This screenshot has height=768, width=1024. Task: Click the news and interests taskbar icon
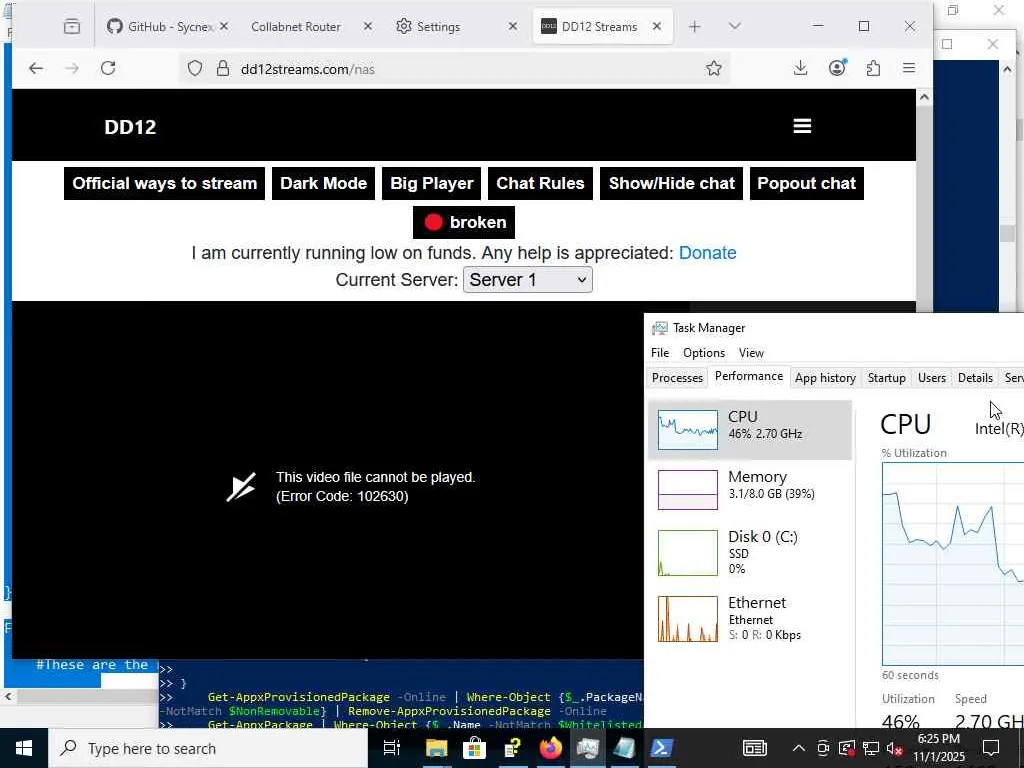(x=754, y=748)
